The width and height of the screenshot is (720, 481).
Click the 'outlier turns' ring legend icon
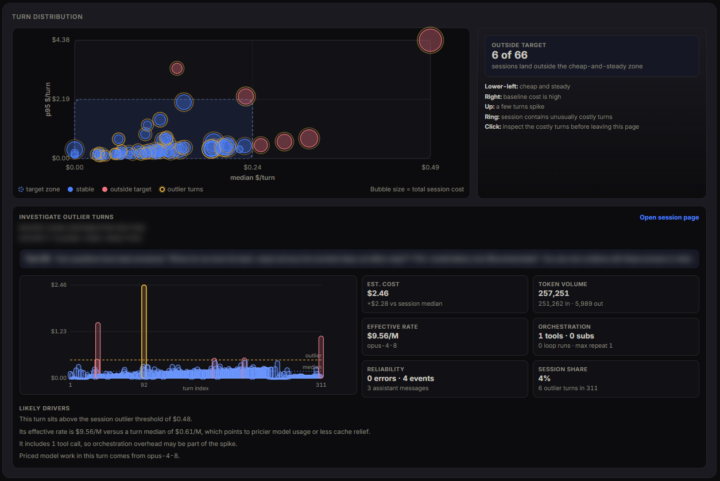(162, 189)
